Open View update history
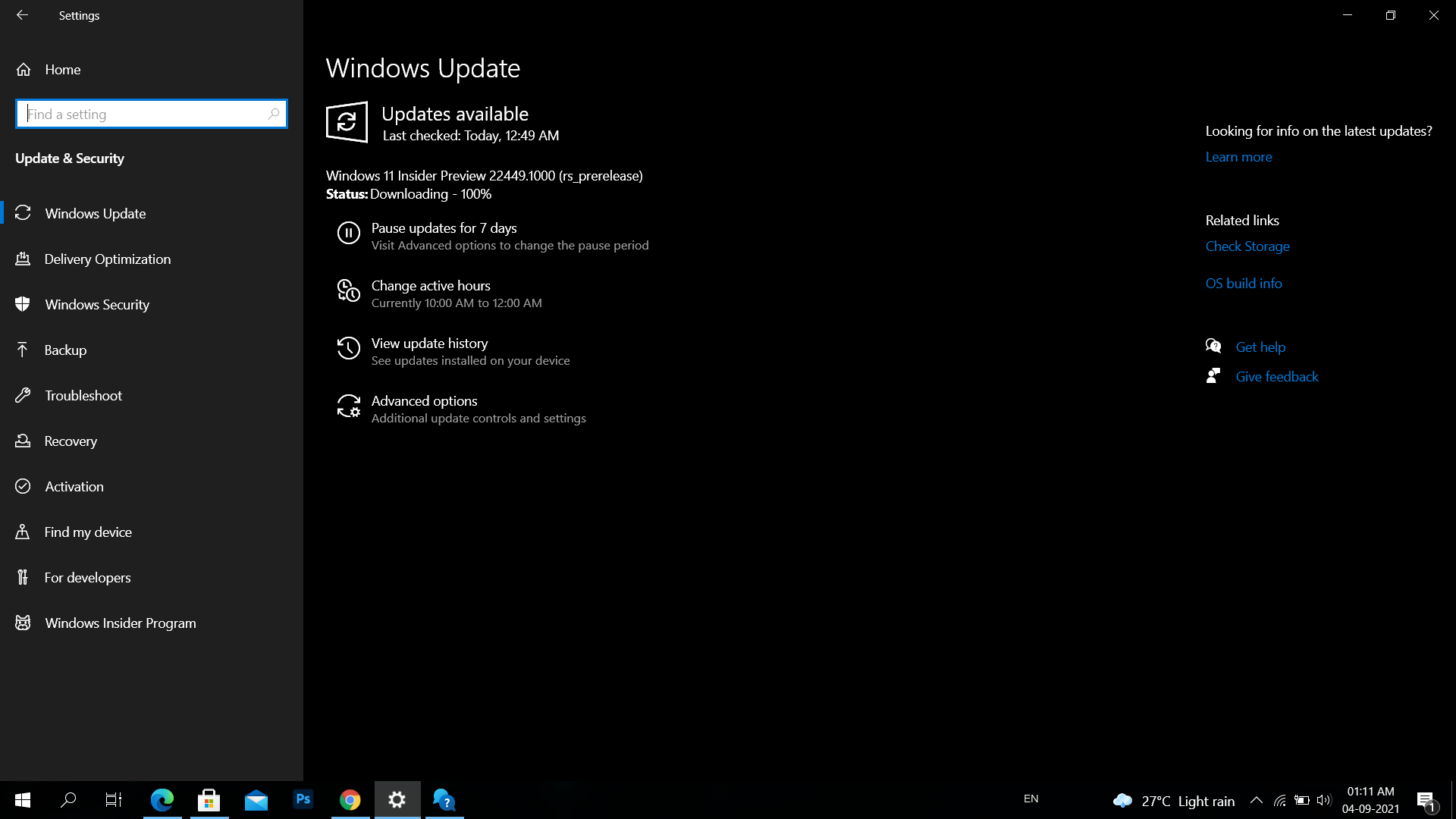 click(x=429, y=344)
